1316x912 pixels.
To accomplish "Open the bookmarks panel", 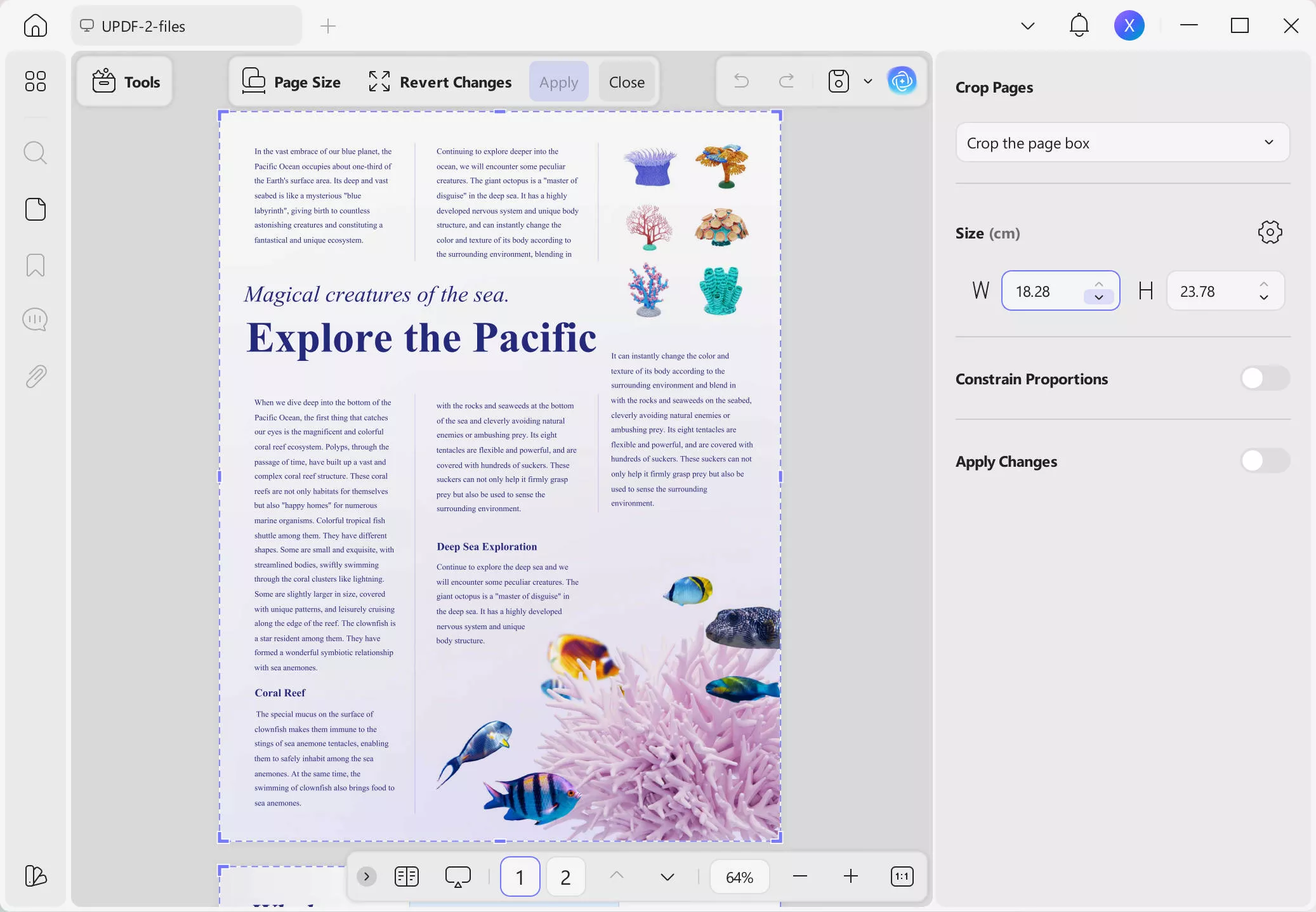I will 36,265.
